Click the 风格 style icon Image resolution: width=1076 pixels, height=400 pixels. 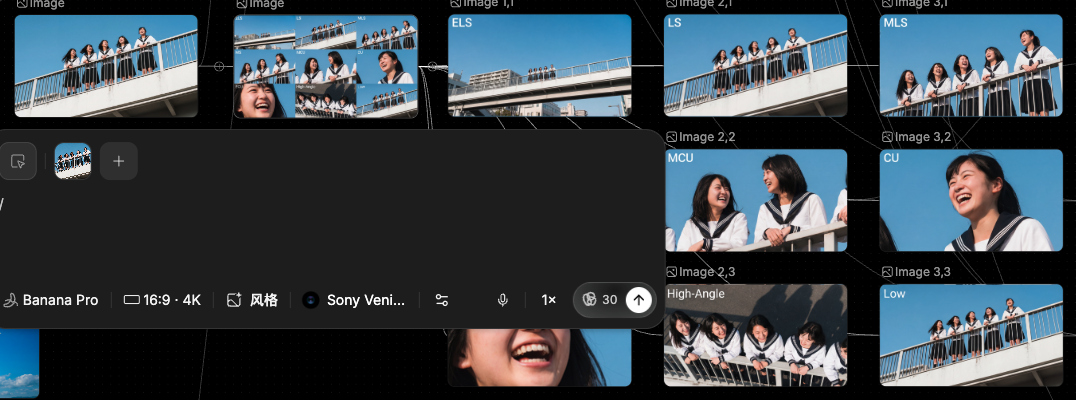[x=235, y=300]
